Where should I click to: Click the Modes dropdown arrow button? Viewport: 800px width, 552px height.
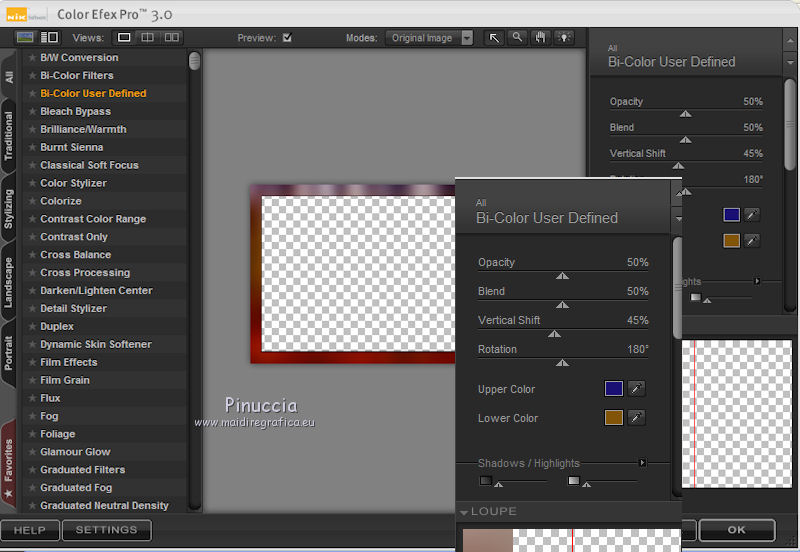click(x=467, y=38)
